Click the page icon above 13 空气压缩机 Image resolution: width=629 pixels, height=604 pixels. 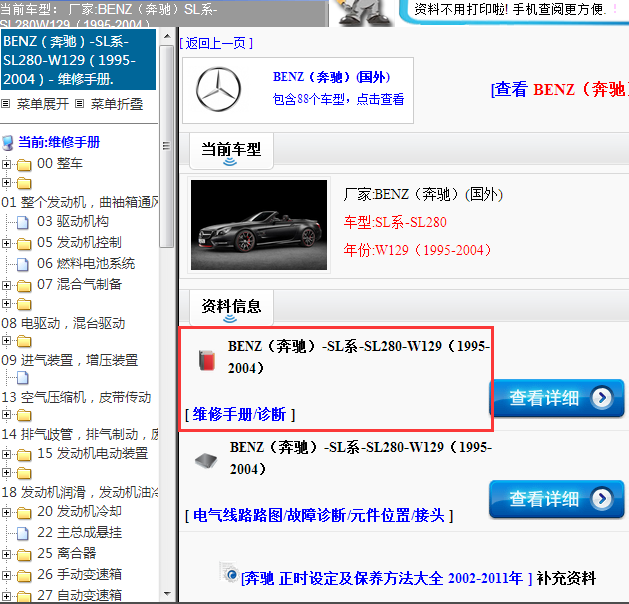(x=23, y=378)
